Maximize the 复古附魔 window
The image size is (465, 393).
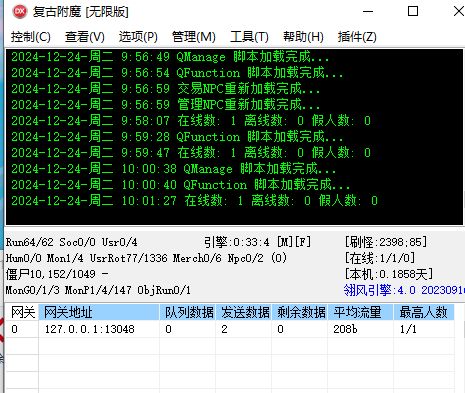(413, 11)
